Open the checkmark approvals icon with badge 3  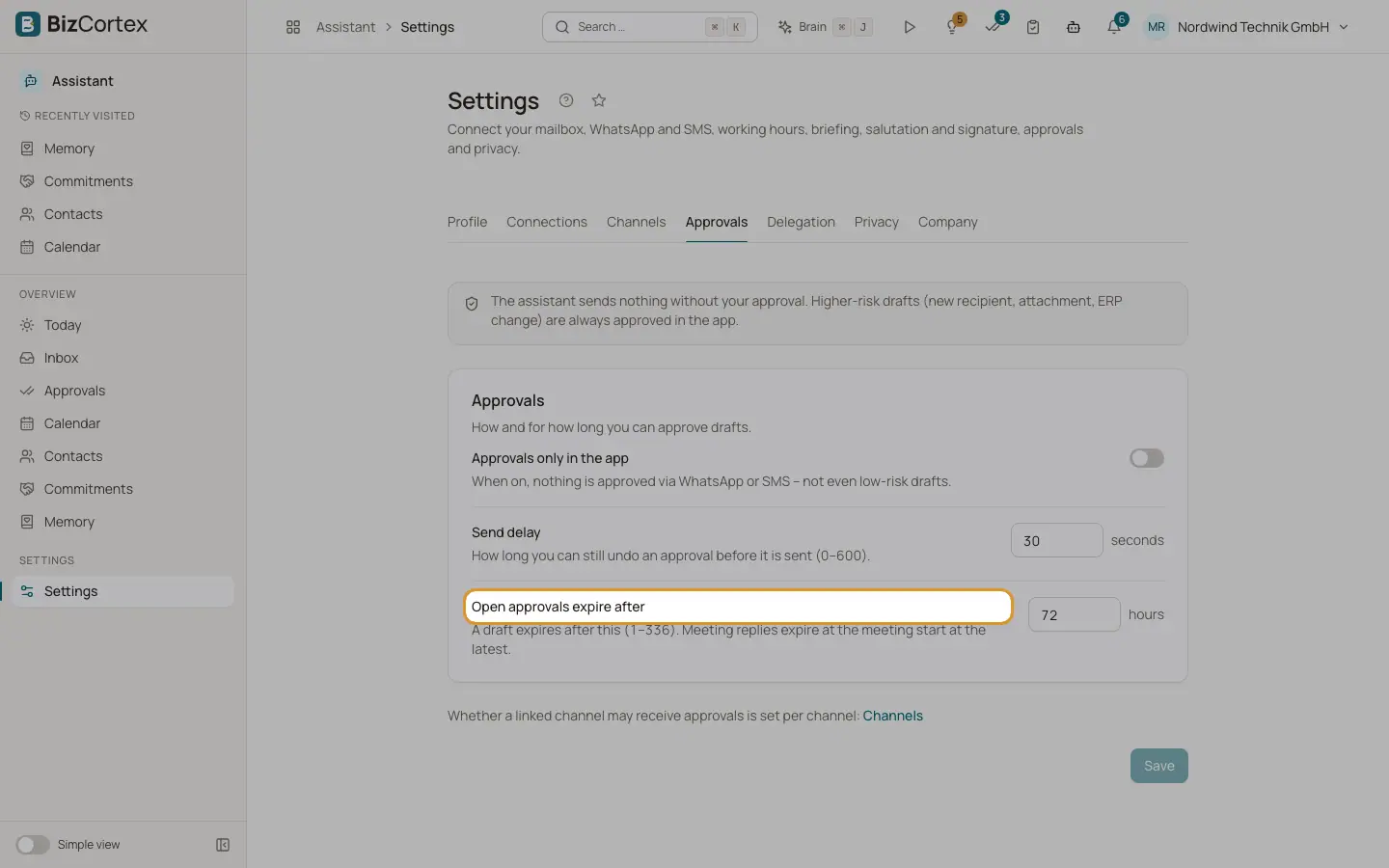pos(993,27)
